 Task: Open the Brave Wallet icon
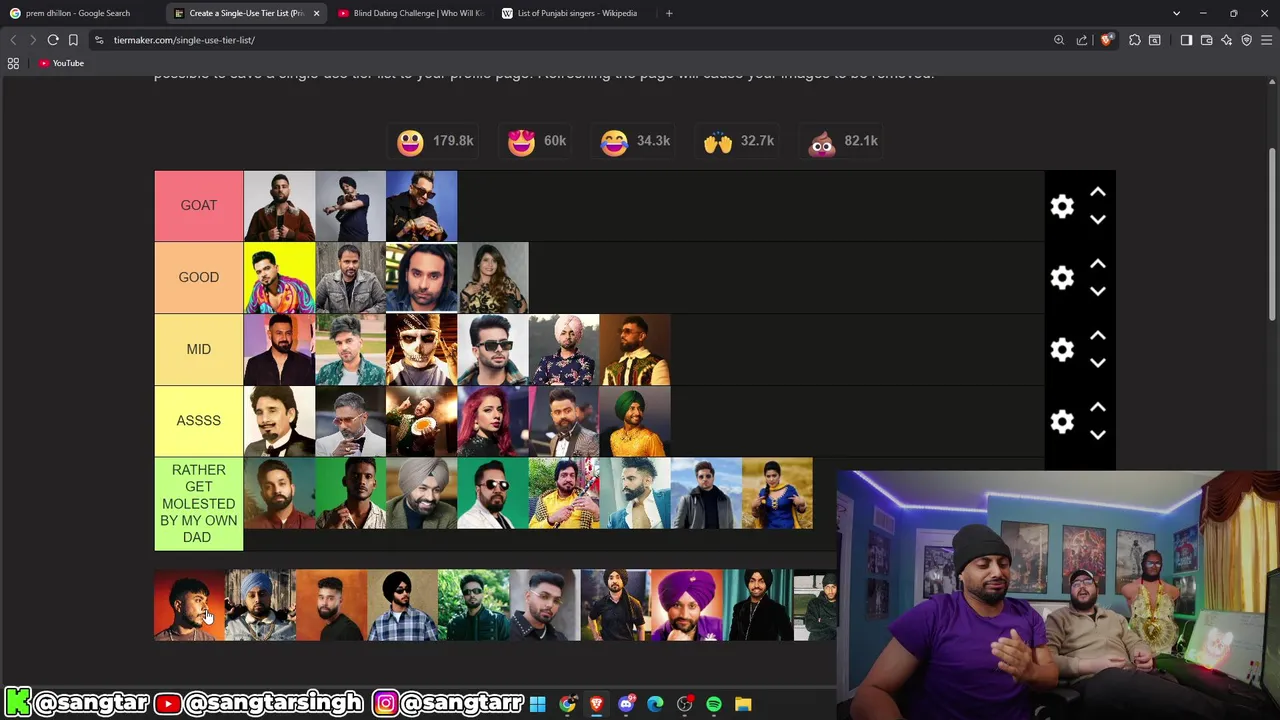1207,40
